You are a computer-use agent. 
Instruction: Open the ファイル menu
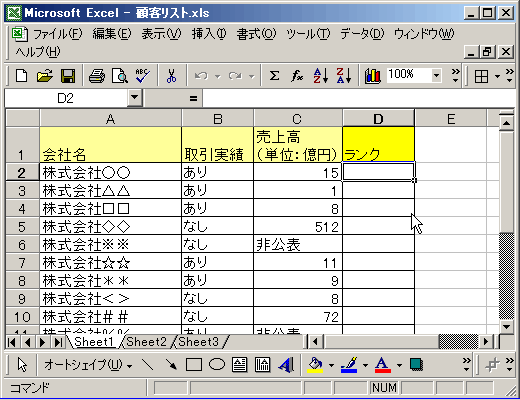[58, 34]
